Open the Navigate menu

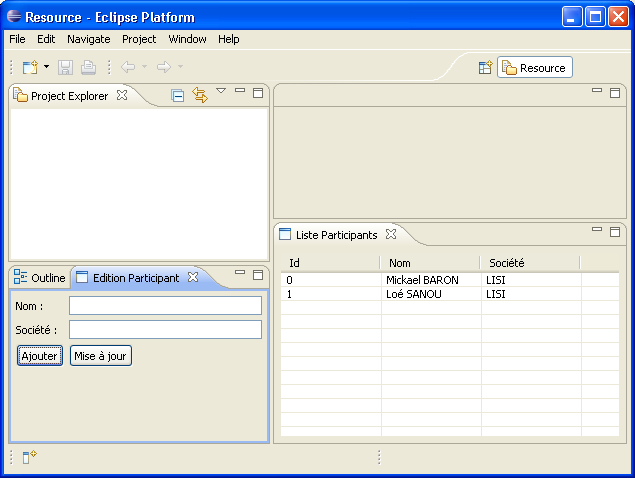88,39
